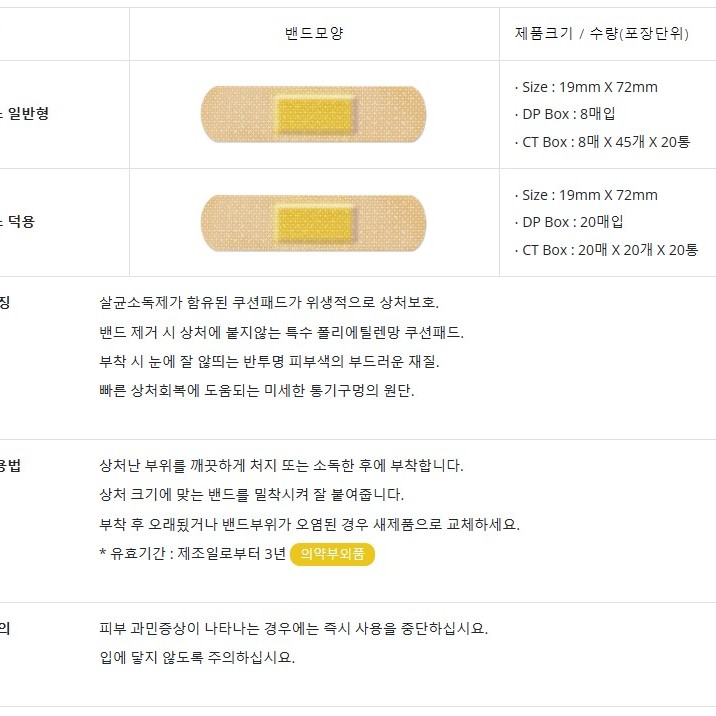Click the 유효기간 : 제조일로부터 3년 text
Viewport: 716px width, 716px height.
tap(192, 553)
